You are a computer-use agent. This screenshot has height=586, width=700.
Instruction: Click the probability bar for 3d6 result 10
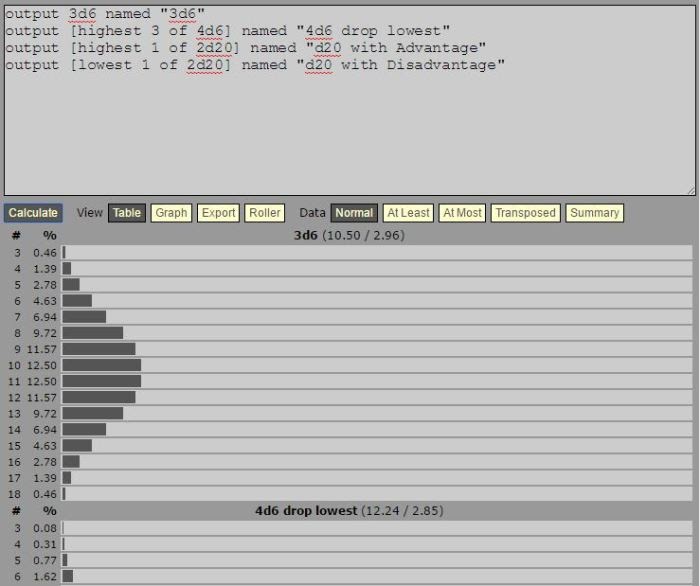(x=102, y=366)
